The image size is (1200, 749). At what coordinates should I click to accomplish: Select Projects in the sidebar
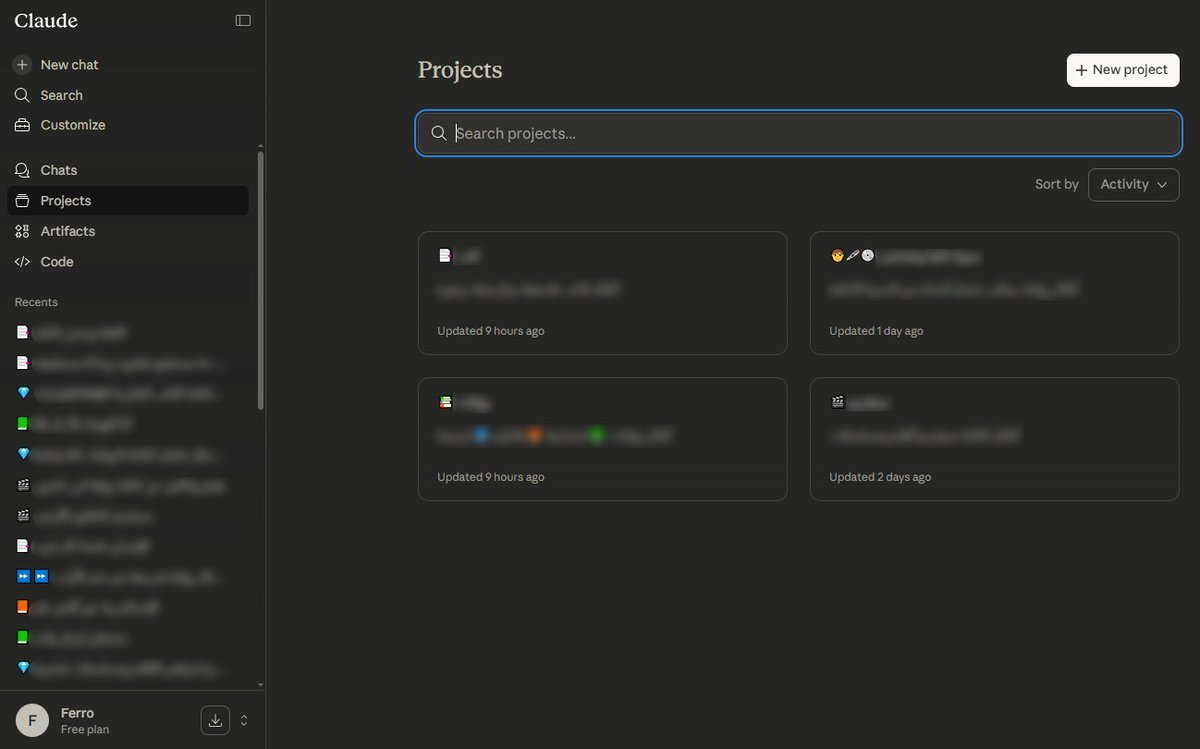click(x=127, y=201)
